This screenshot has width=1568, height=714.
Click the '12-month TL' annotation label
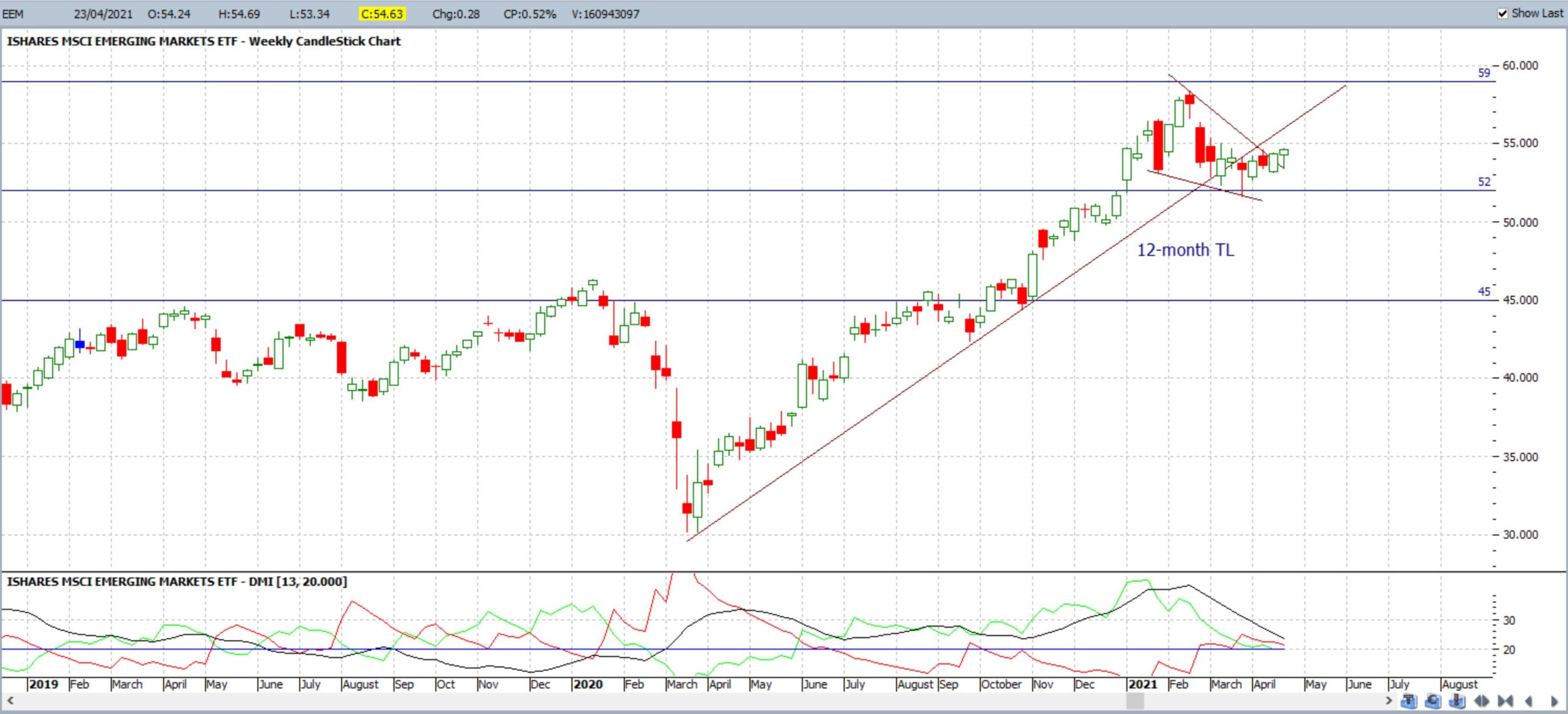click(1185, 250)
